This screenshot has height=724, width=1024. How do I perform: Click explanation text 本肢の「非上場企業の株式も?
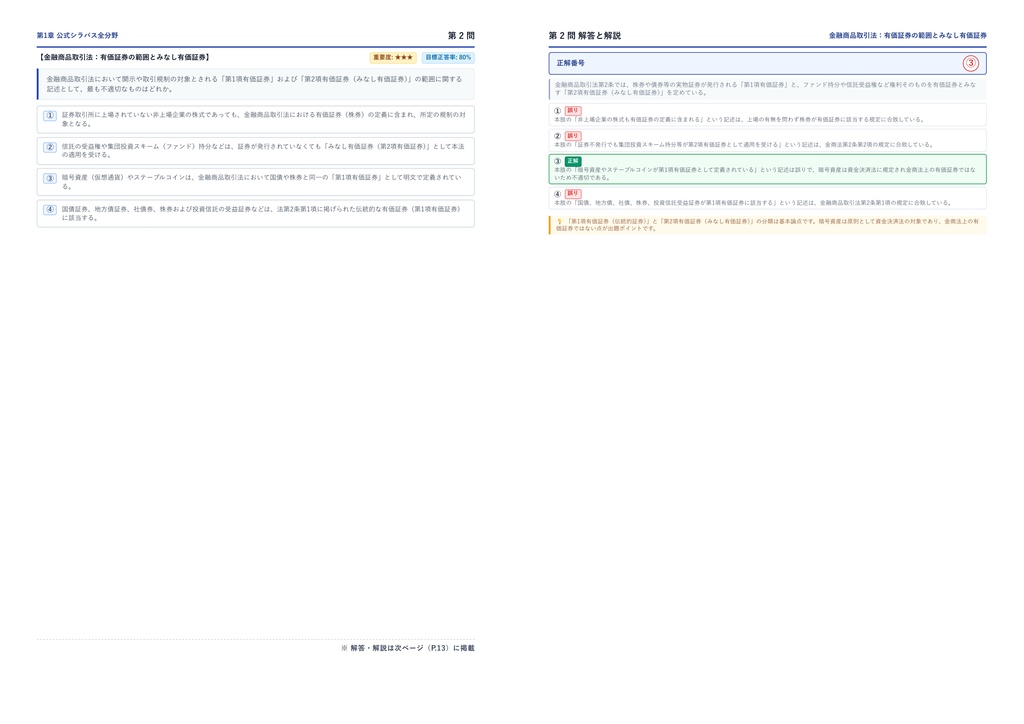point(739,120)
